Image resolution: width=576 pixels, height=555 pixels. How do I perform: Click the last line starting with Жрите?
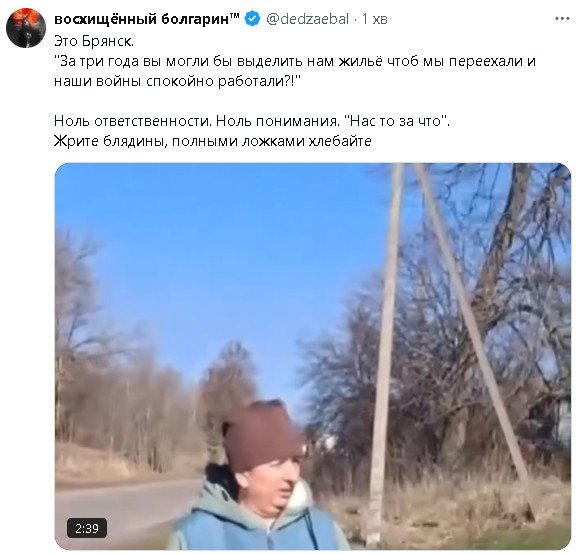coord(213,141)
